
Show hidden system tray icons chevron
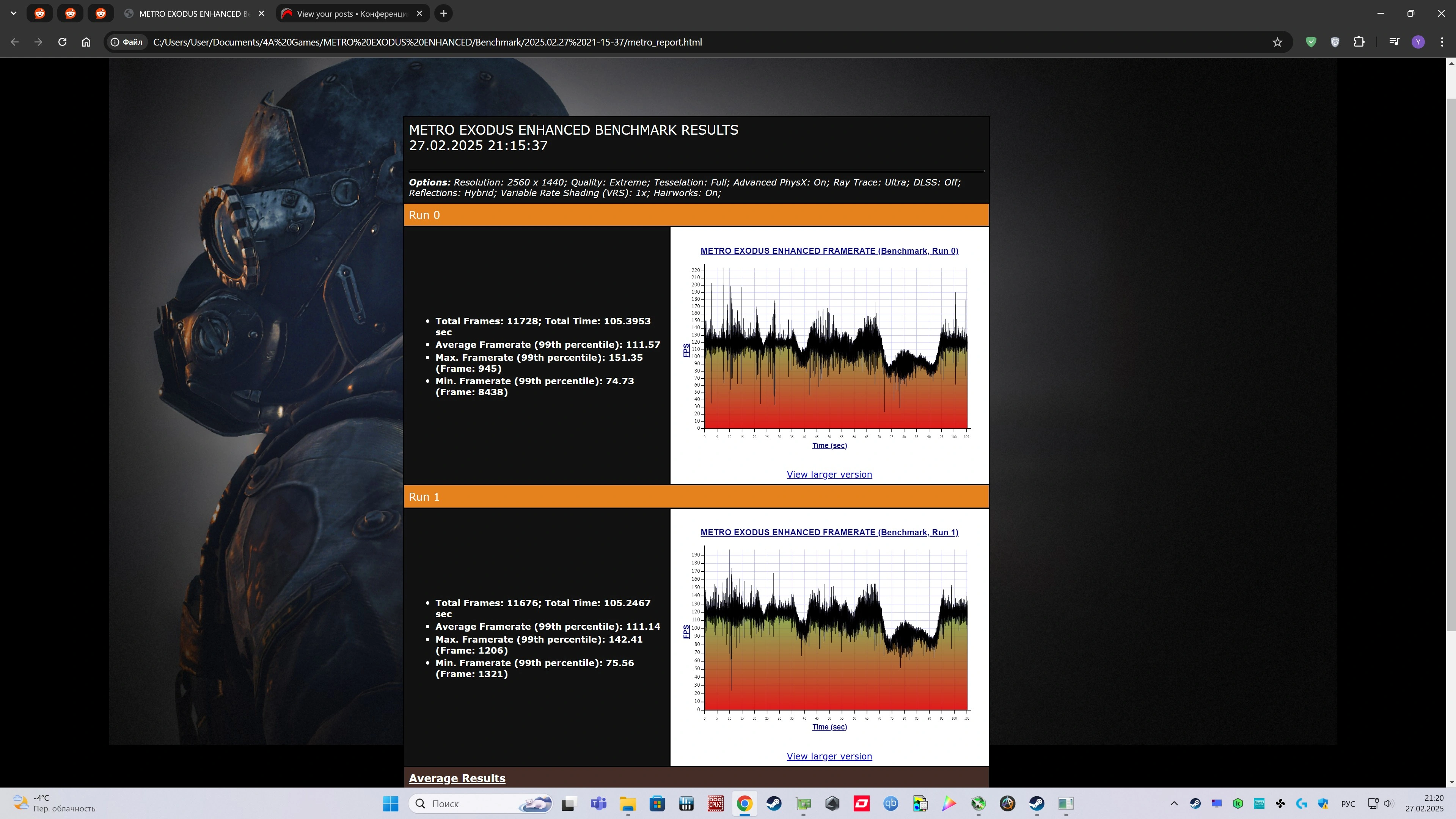click(1174, 804)
